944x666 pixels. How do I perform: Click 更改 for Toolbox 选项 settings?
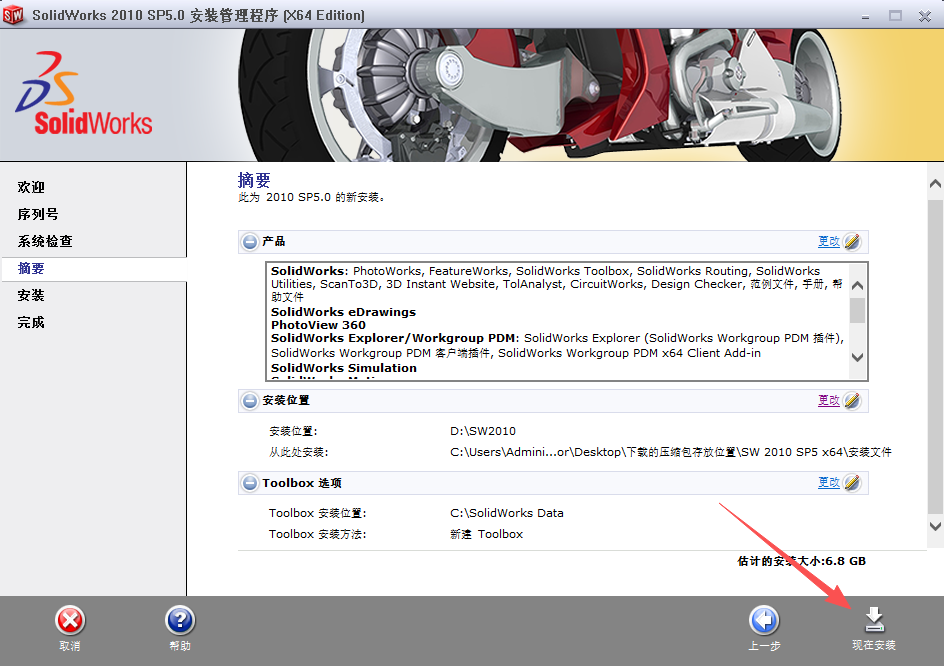tap(830, 482)
